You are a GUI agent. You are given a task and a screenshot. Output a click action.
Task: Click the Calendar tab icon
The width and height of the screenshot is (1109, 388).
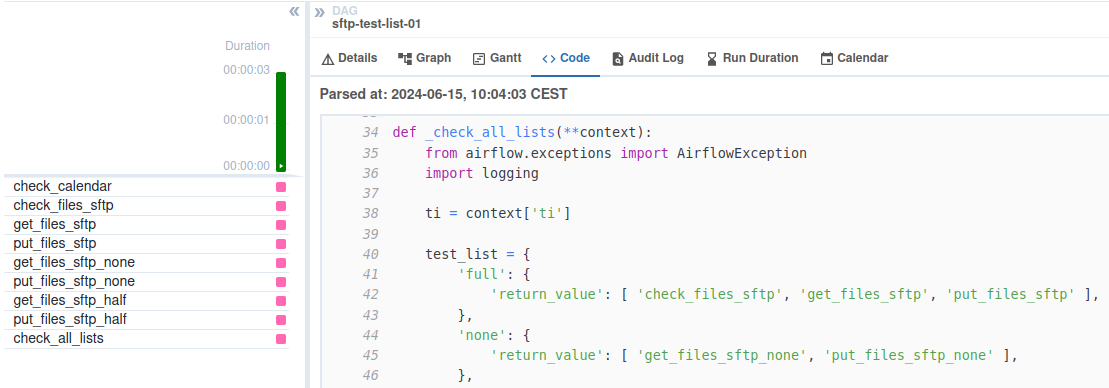(x=826, y=59)
